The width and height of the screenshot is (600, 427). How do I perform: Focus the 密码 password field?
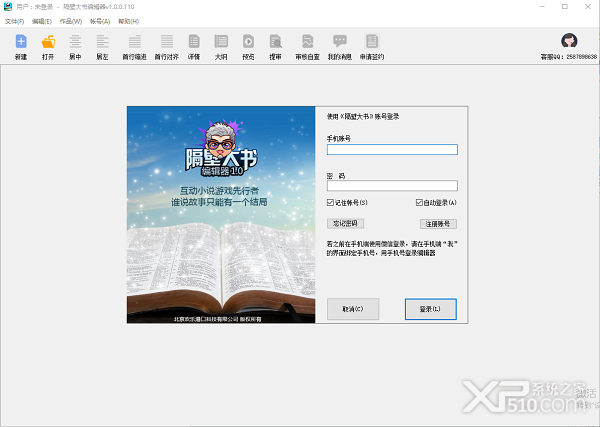(392, 186)
